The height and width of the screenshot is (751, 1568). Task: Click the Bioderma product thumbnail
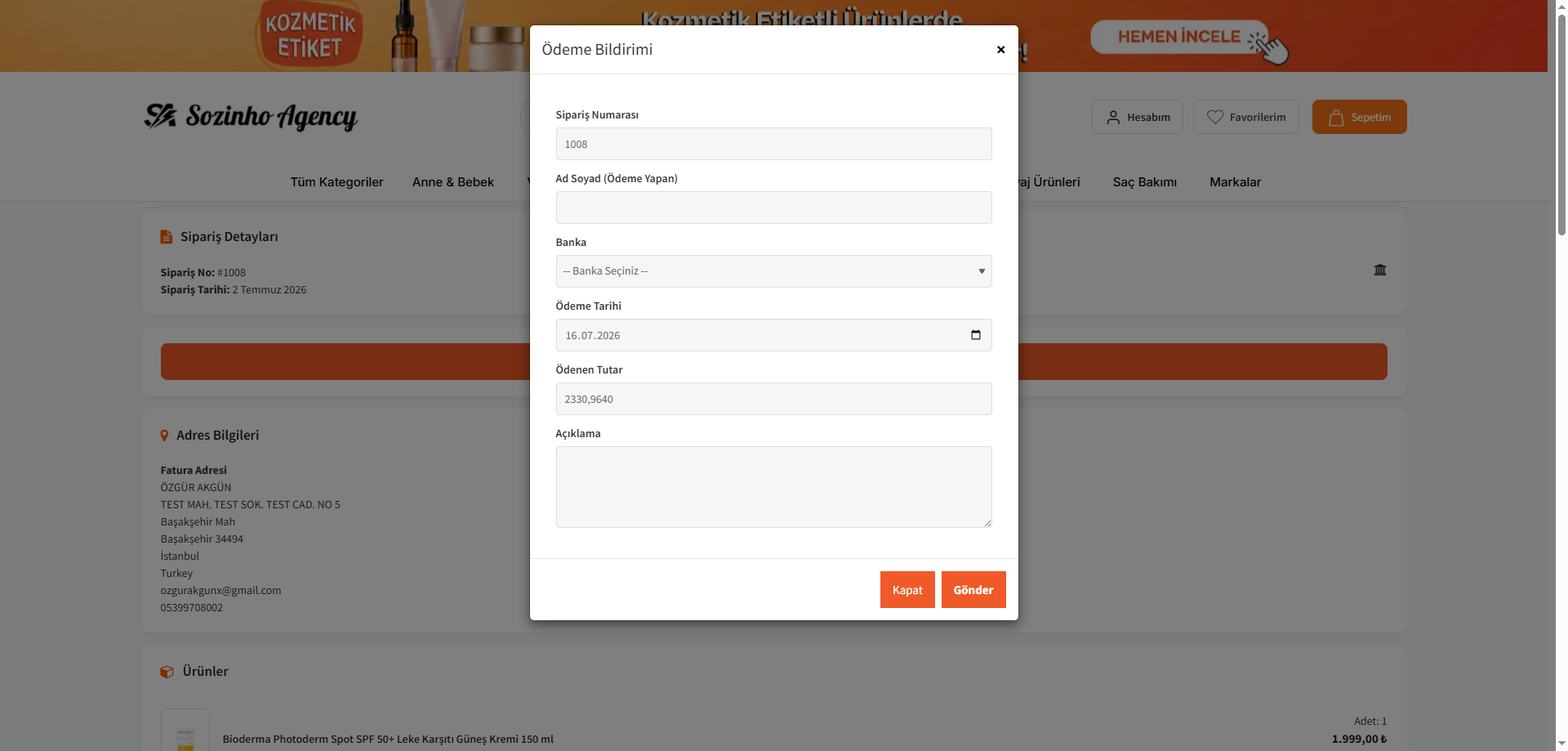(185, 730)
